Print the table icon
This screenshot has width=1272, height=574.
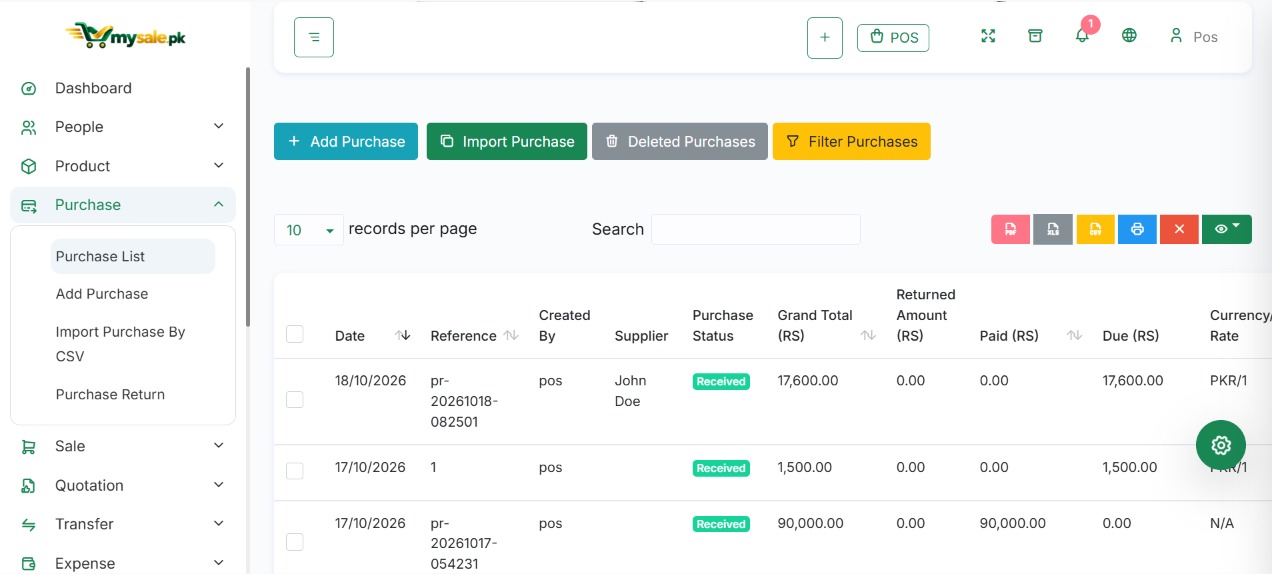[1137, 229]
